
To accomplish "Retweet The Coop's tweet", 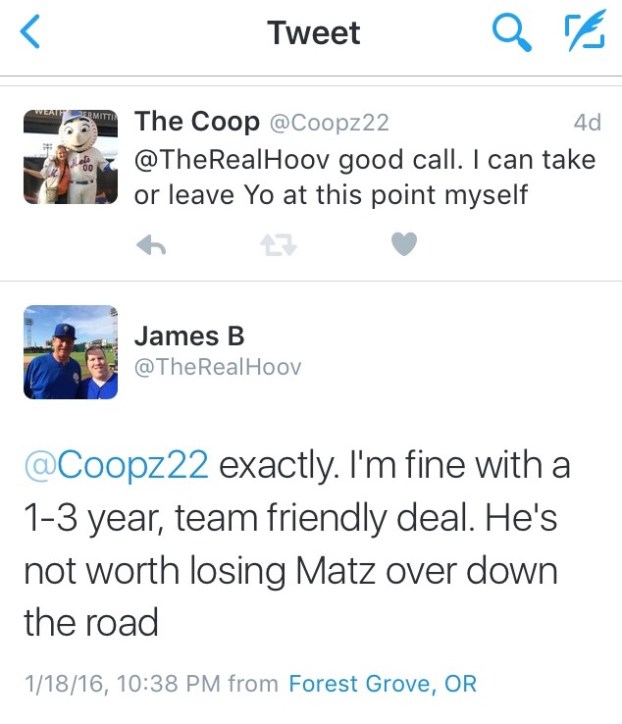I will click(x=278, y=245).
